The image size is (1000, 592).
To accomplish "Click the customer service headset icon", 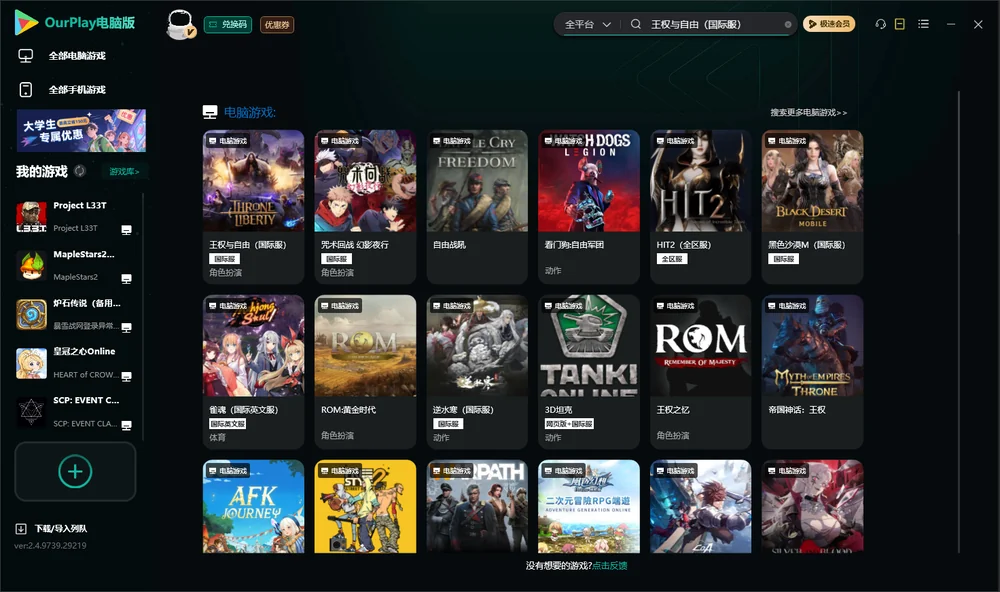I will coord(880,24).
